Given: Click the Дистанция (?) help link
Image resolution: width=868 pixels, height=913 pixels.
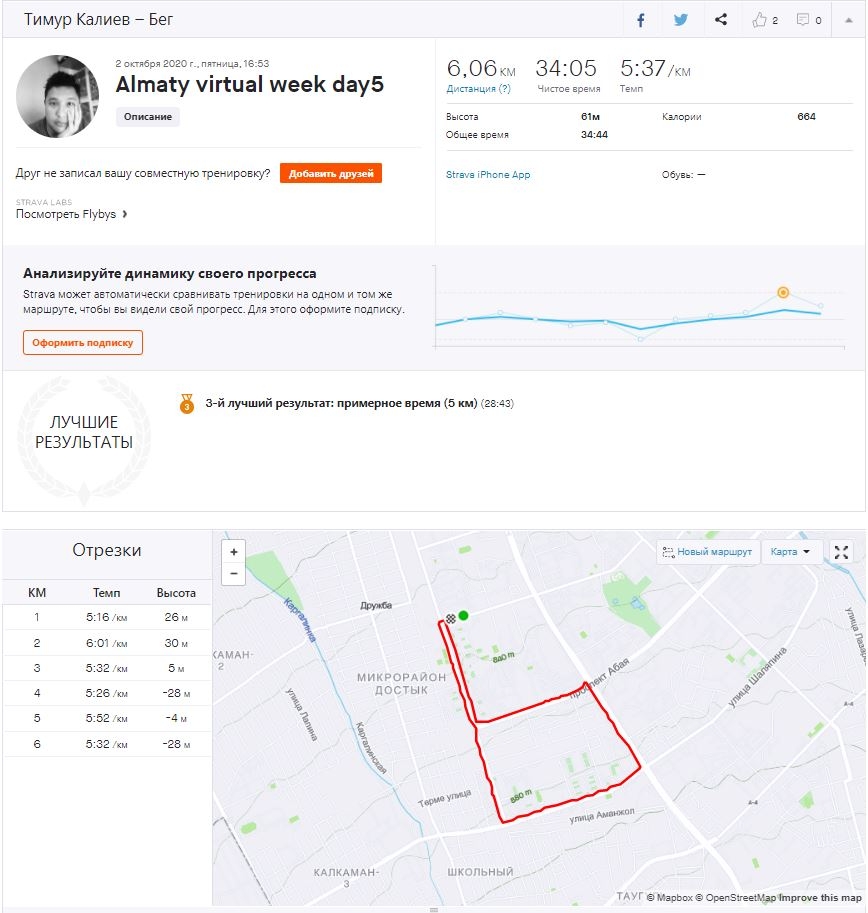Looking at the screenshot, I should tap(478, 89).
